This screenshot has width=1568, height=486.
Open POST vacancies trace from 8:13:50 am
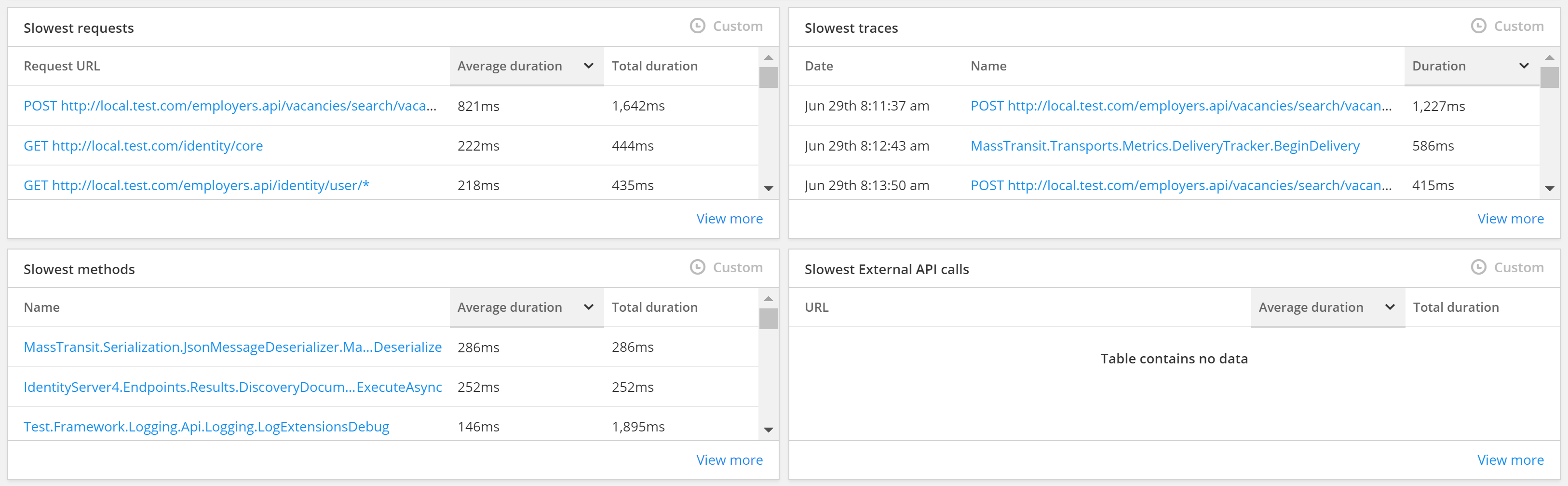1181,185
